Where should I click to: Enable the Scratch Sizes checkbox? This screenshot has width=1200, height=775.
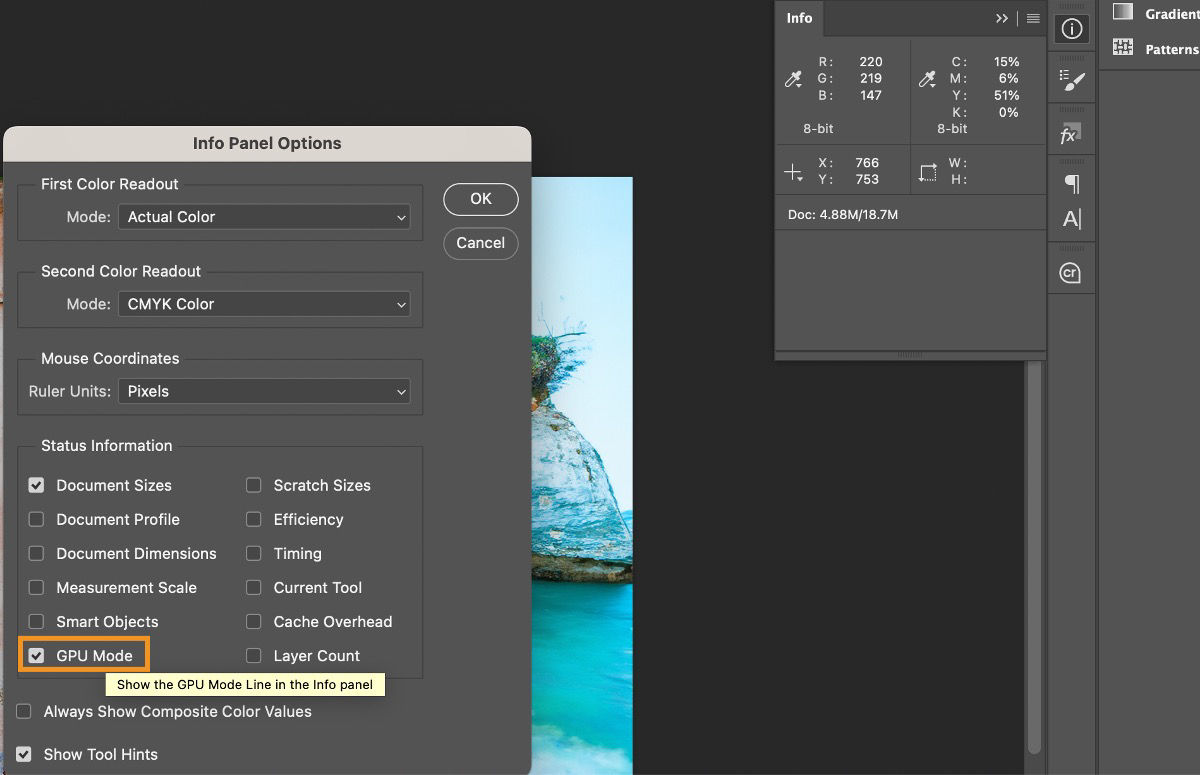point(254,485)
